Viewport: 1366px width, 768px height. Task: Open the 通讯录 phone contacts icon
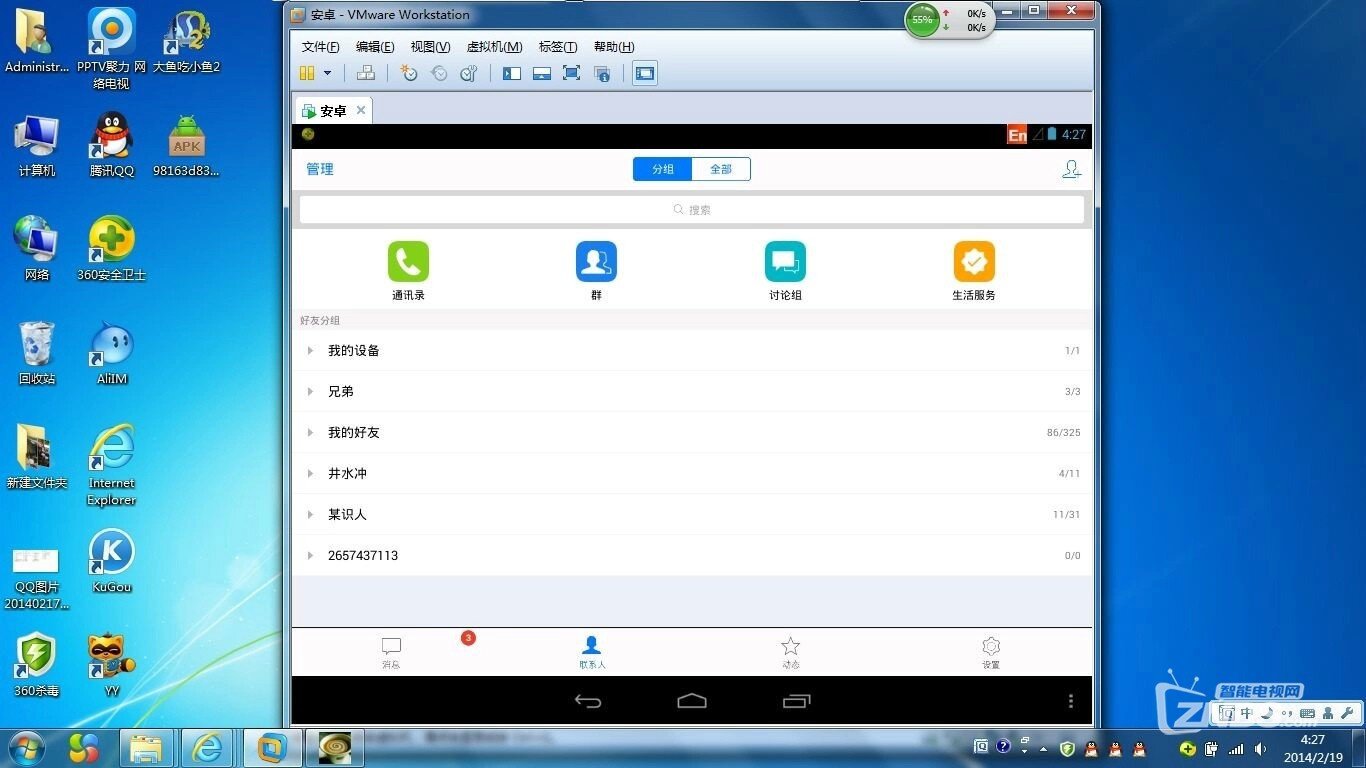pos(408,262)
